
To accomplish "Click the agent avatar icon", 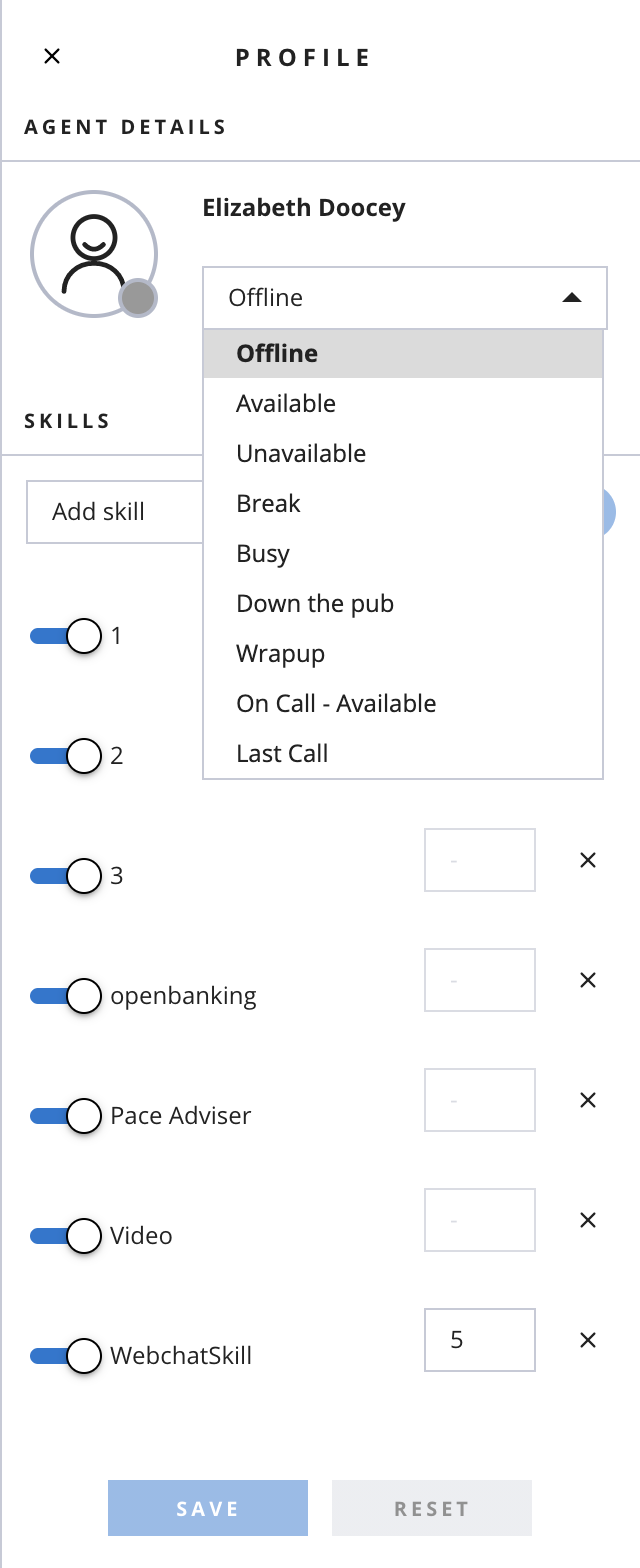I will coord(93,254).
